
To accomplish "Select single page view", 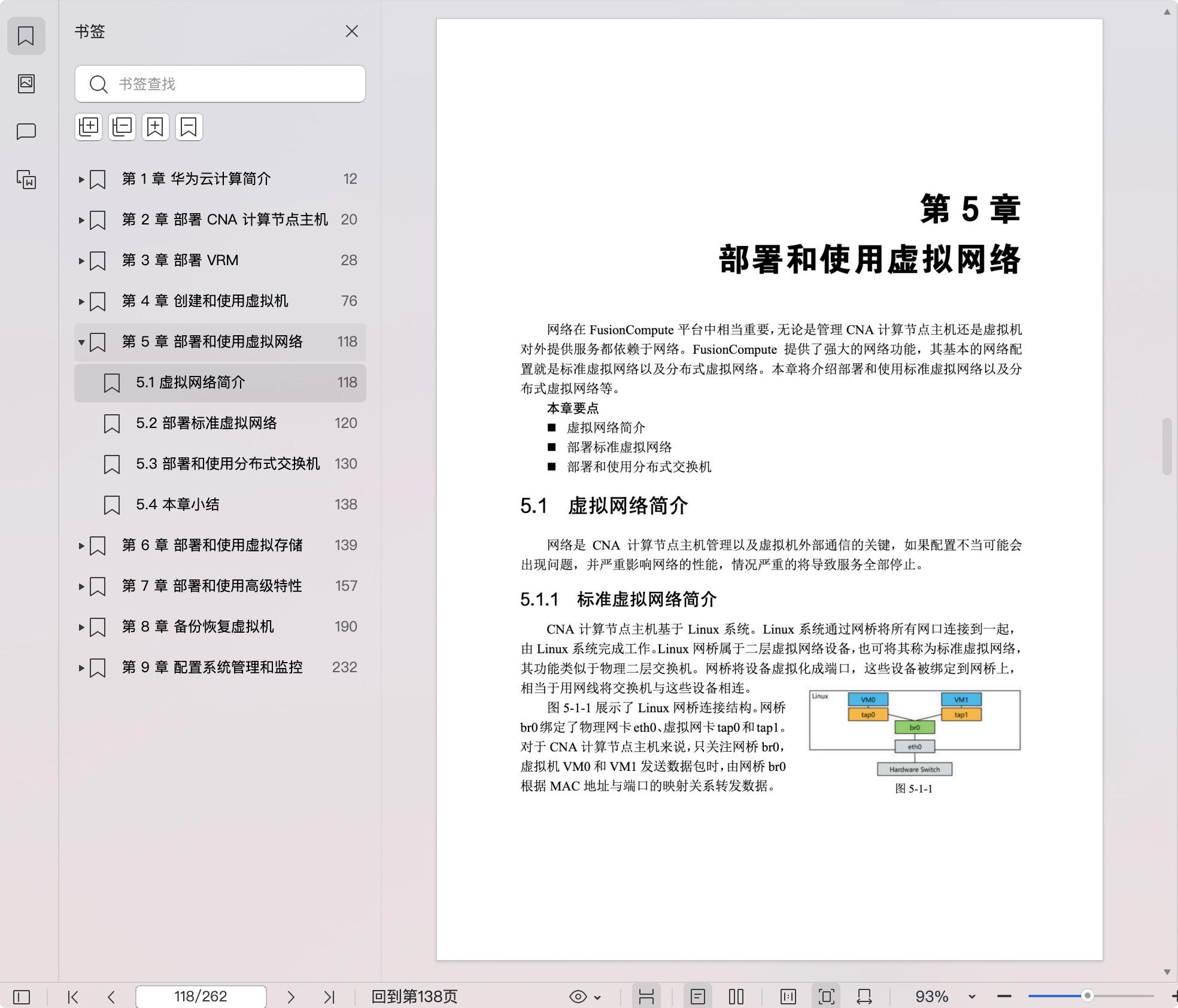I will click(698, 997).
